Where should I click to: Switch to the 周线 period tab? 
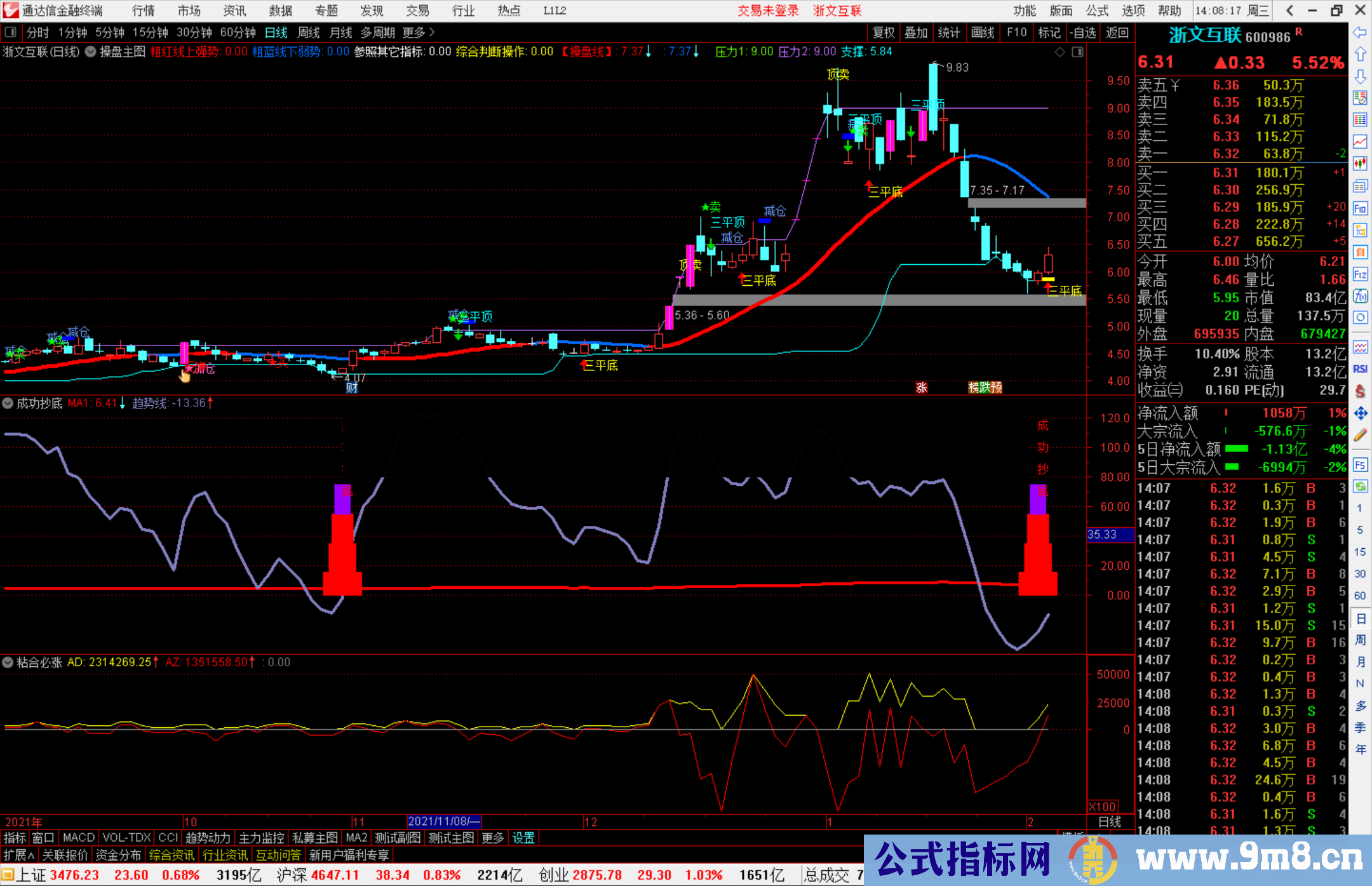pyautogui.click(x=308, y=32)
